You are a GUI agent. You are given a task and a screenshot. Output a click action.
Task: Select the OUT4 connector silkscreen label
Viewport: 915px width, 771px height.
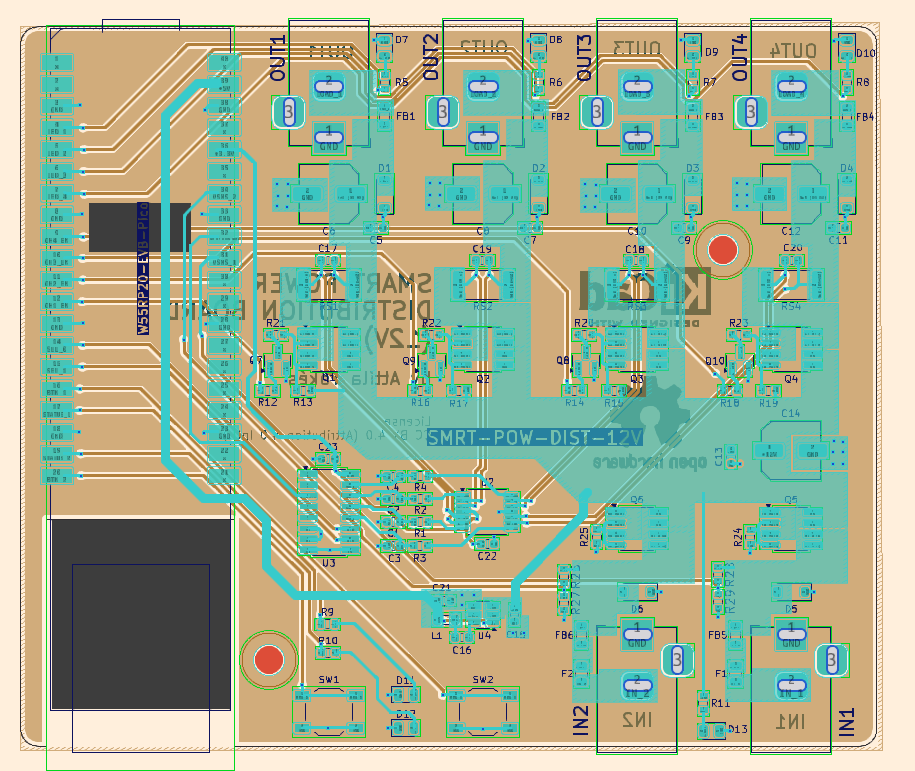[739, 57]
